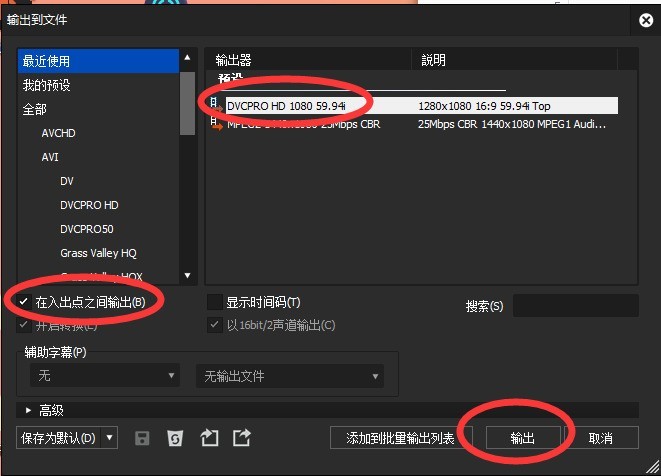
Task: Click the category list scroll down arrow
Action: pos(187,275)
